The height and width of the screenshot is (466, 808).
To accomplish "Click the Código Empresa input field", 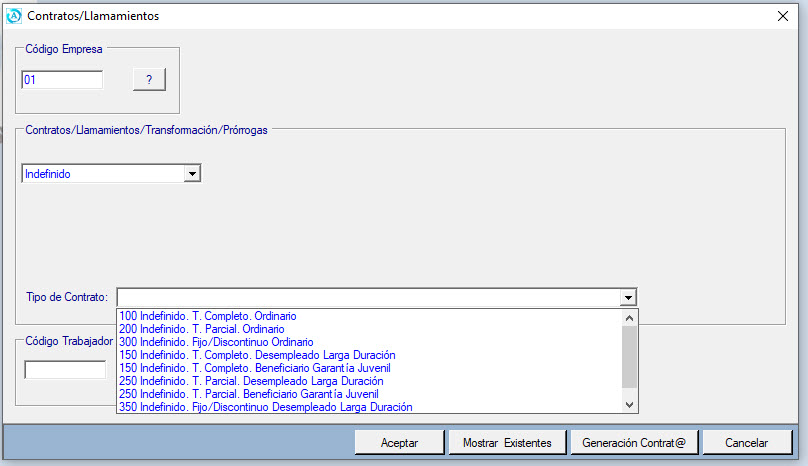I will pos(62,80).
